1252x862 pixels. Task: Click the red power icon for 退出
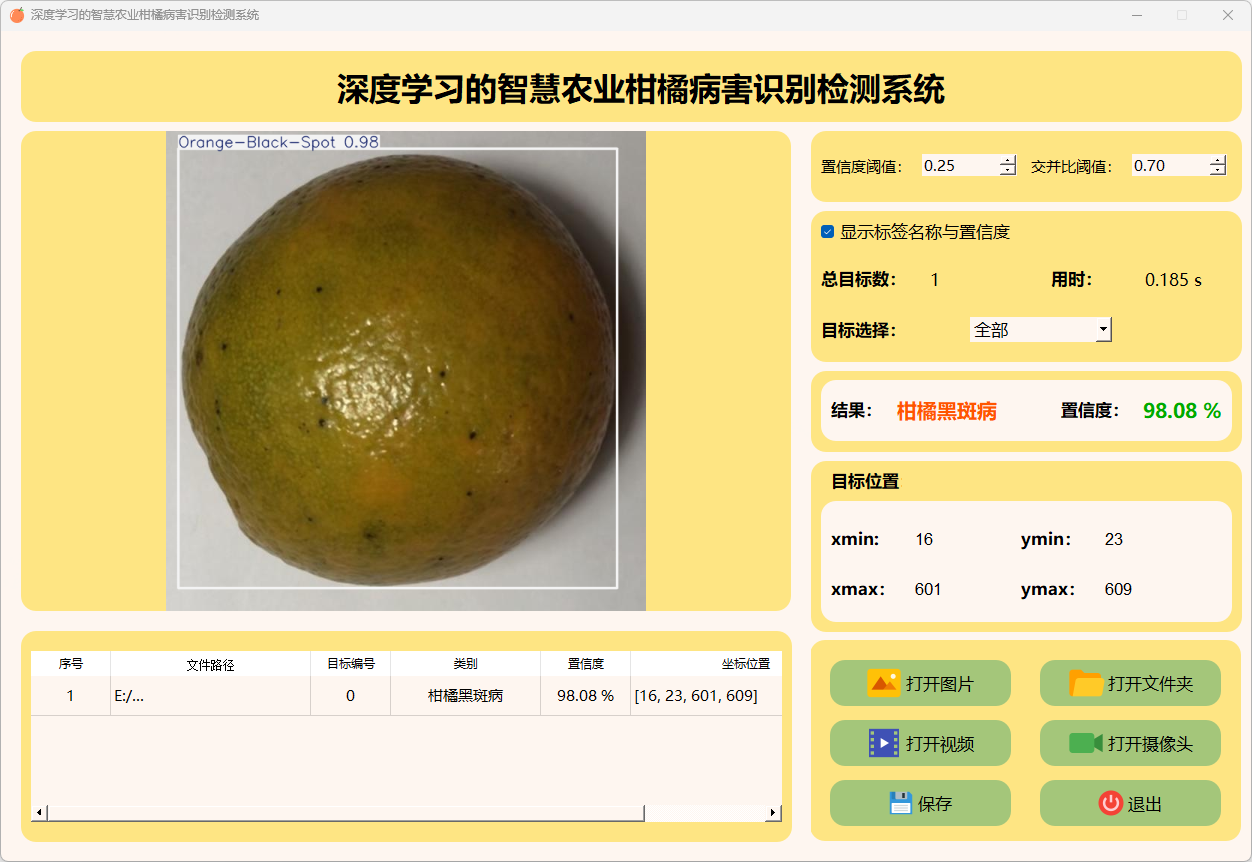click(x=1111, y=803)
